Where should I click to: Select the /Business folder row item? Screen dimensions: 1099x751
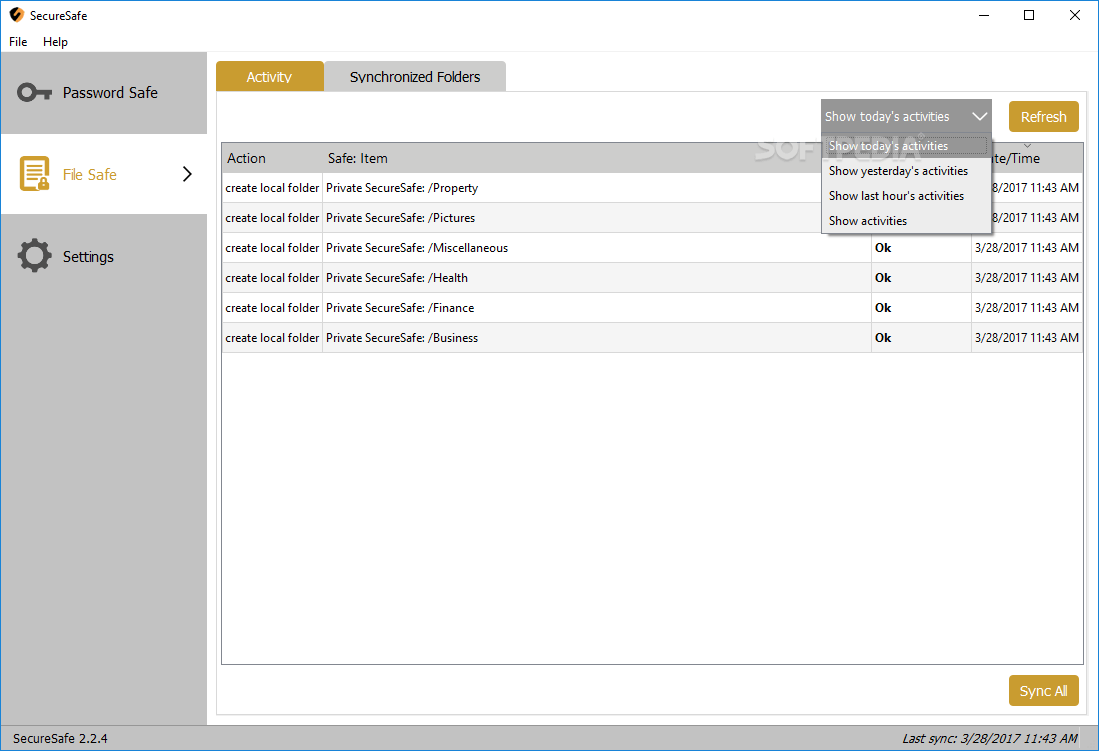(402, 338)
